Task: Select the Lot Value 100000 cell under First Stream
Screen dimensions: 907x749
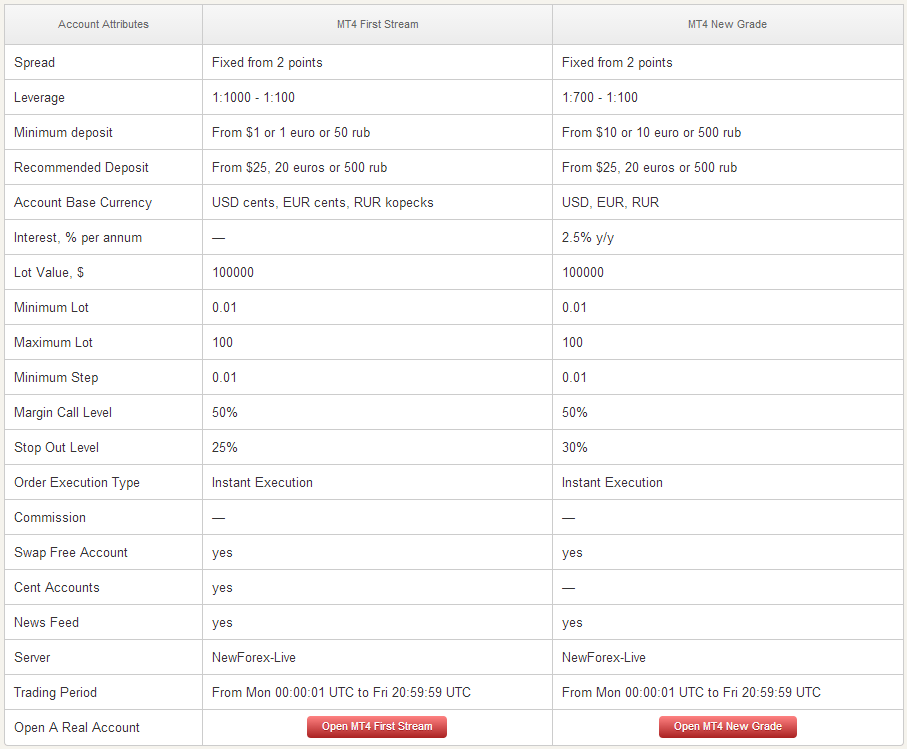Action: point(234,272)
